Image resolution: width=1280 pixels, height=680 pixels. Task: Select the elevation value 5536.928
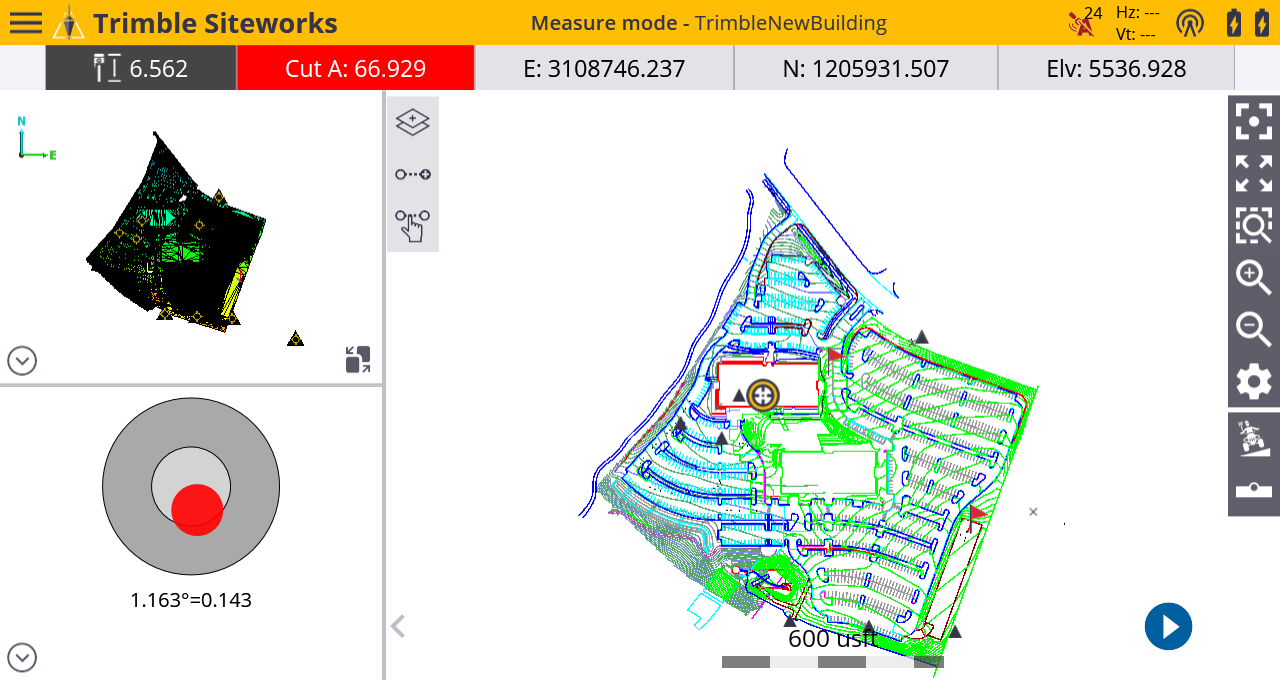[x=1116, y=68]
